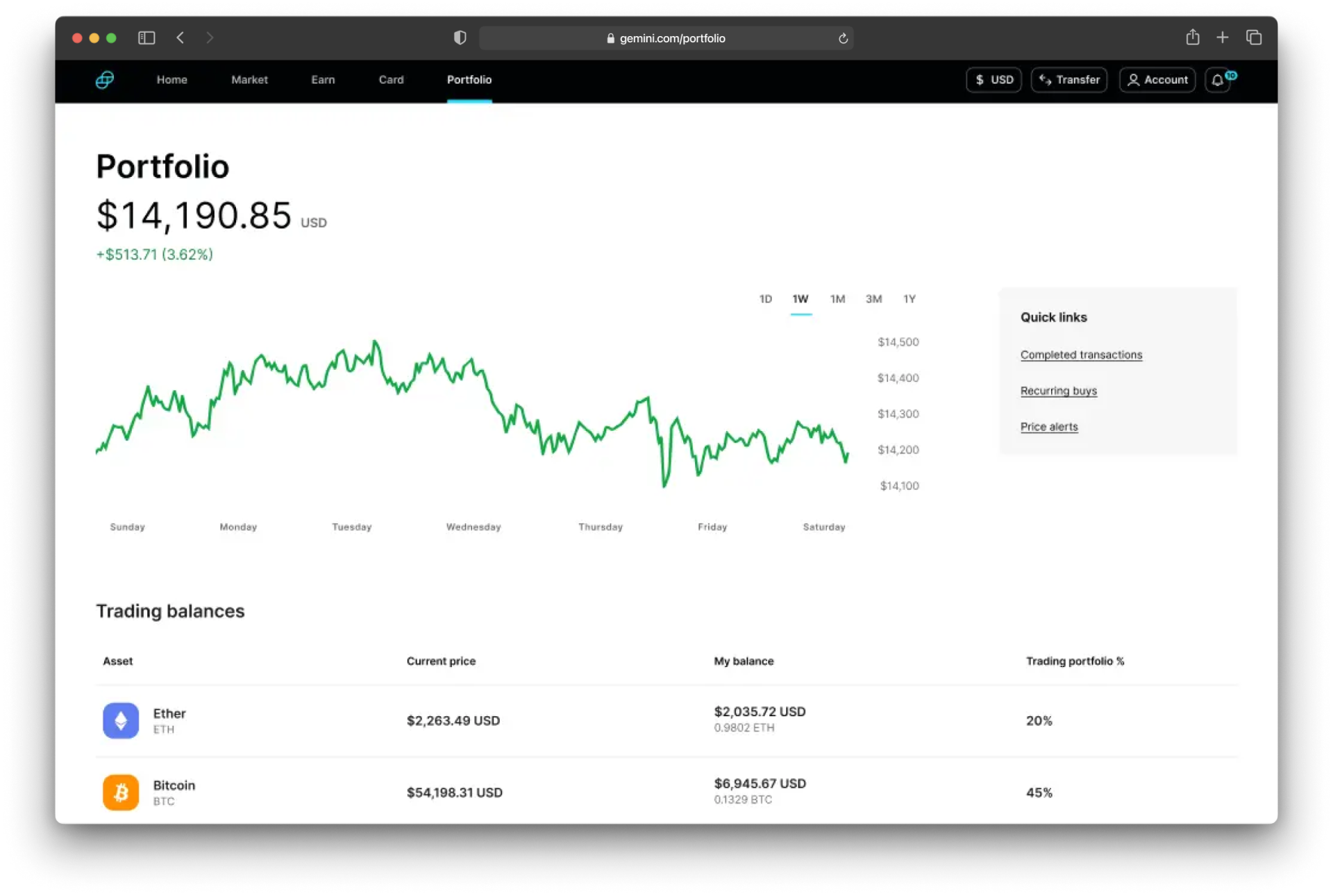Go back with the browser back arrow

181,38
